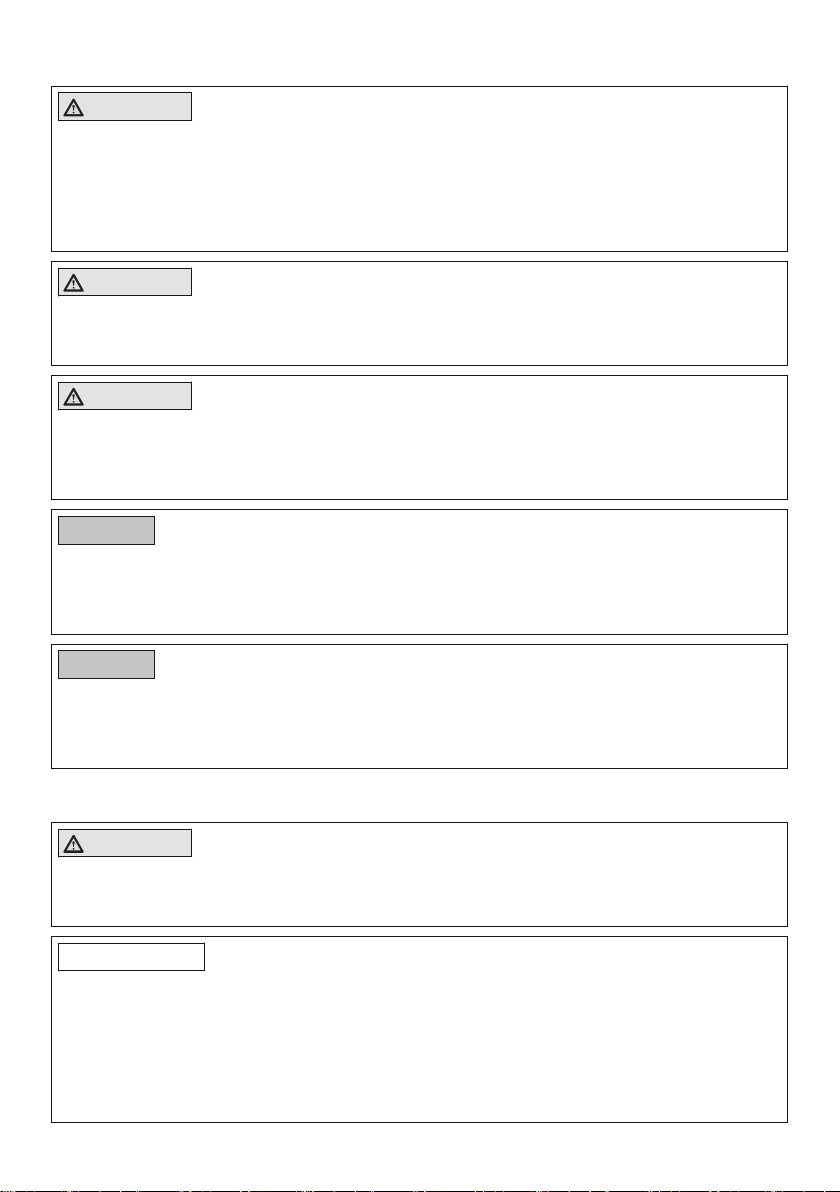Screen dimensions: 840x1192
Task: Click the warning triangle in the sixth box
Action: pyautogui.click(x=73, y=844)
